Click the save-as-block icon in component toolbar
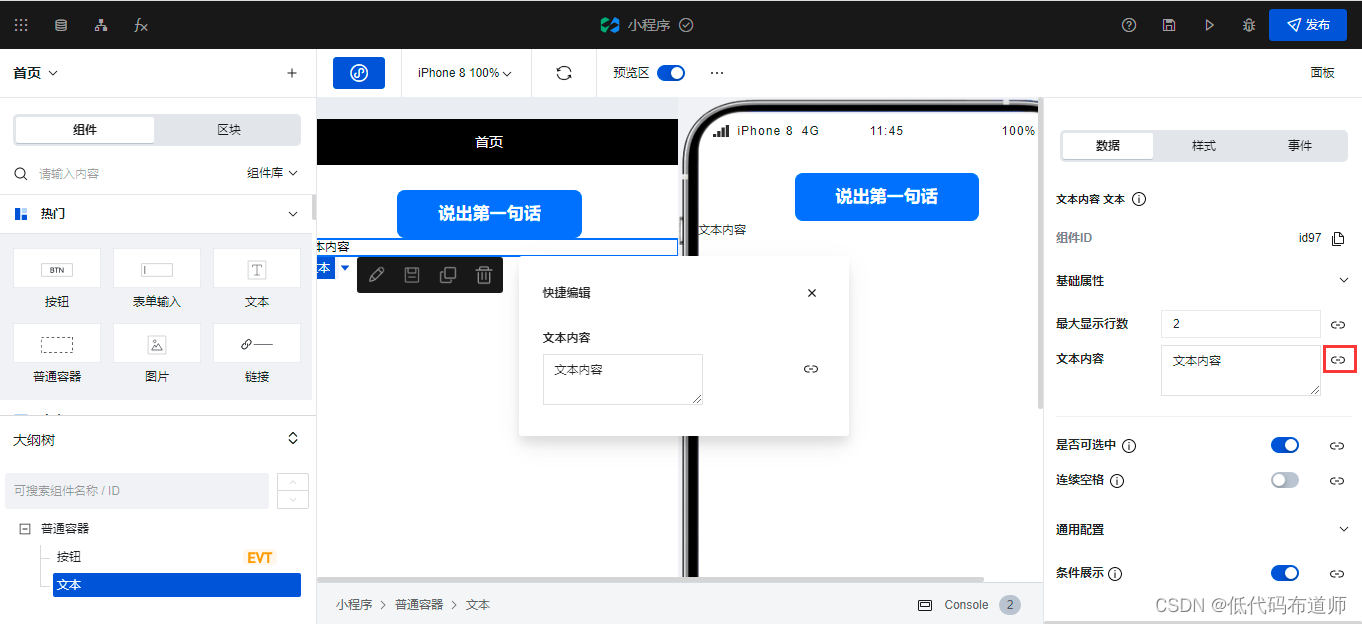The height and width of the screenshot is (624, 1362). pyautogui.click(x=412, y=274)
